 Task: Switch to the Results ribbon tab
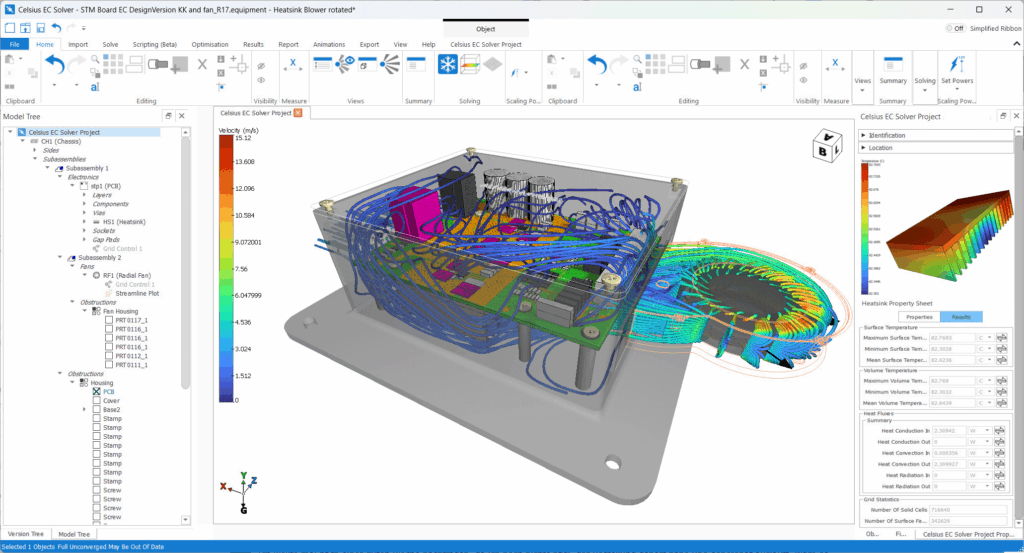click(253, 44)
